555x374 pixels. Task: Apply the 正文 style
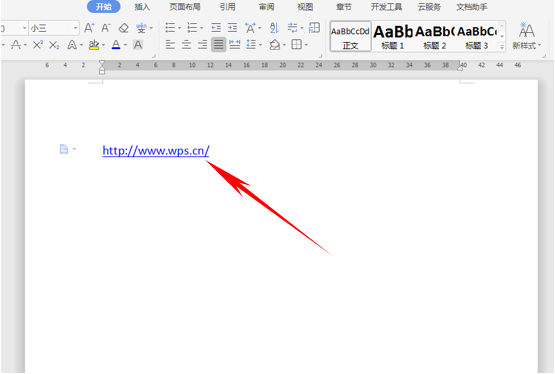[x=350, y=36]
